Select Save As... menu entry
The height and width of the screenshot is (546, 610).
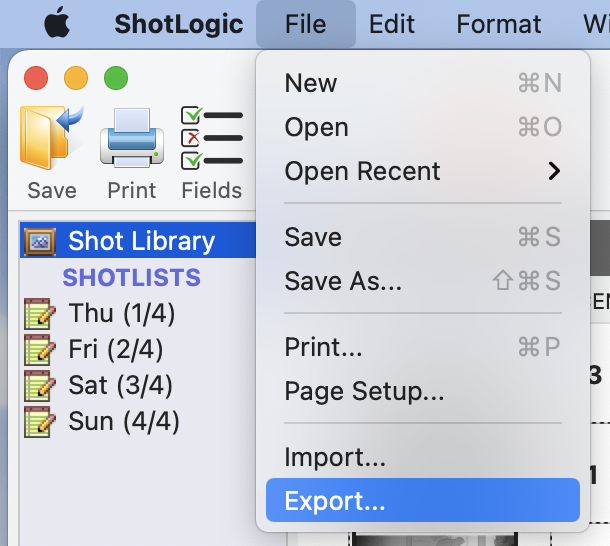point(423,281)
